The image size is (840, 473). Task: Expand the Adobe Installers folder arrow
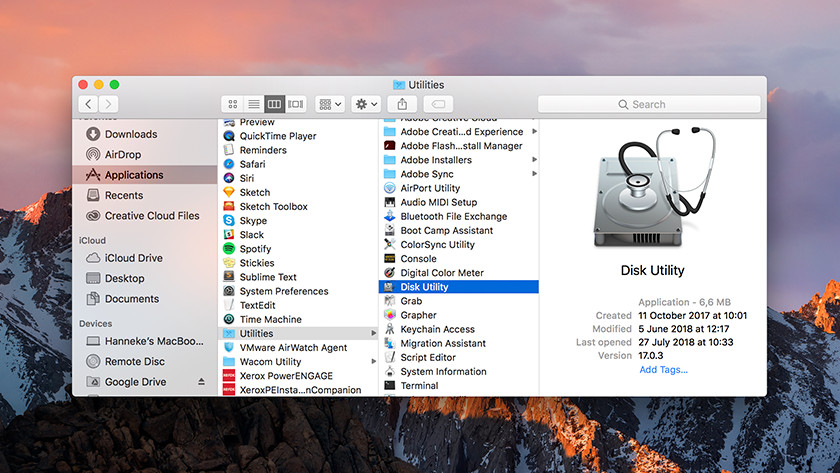point(534,160)
